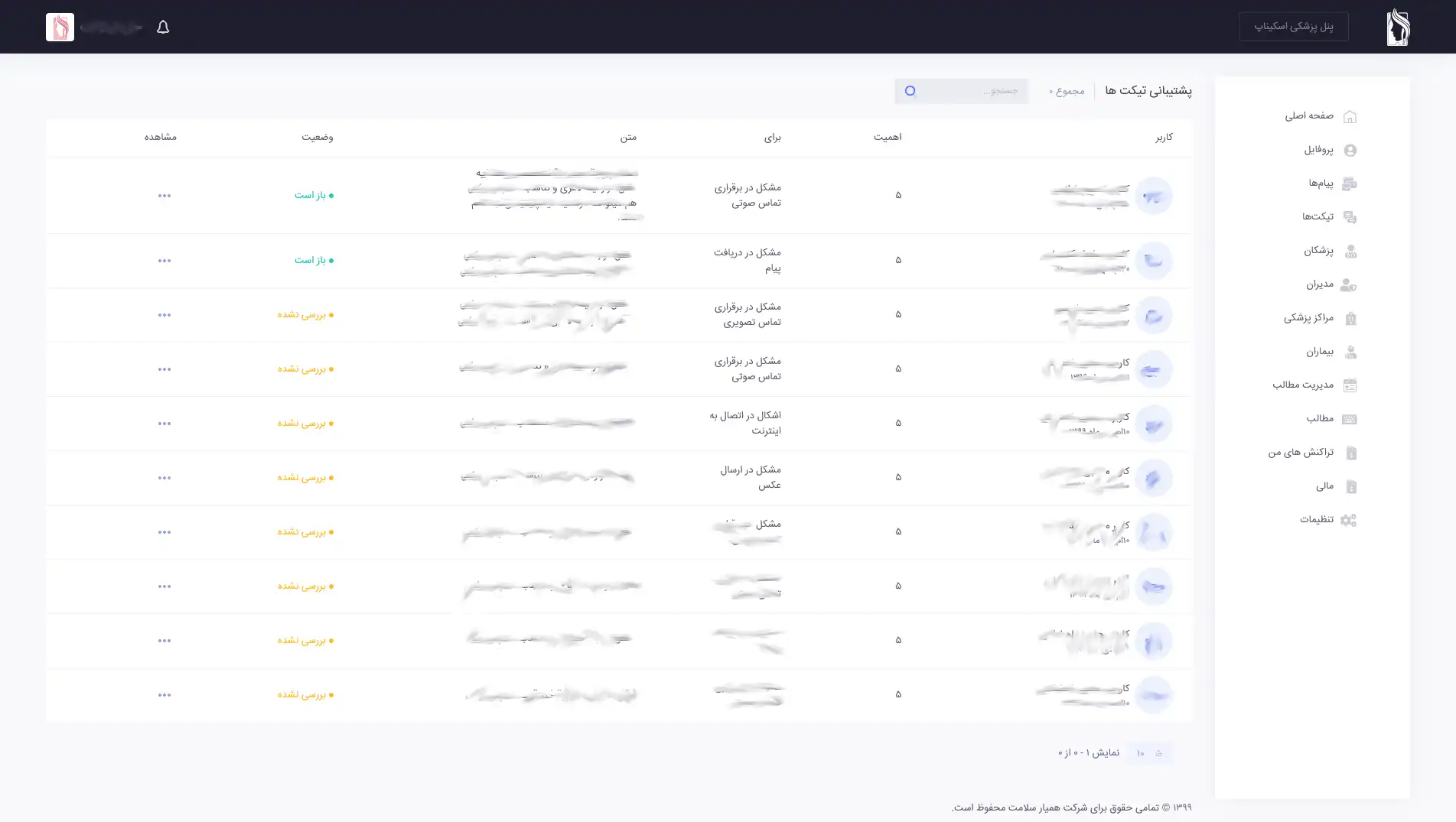Click user avatar of message receiving ticket
Screen dimensions: 1456x822
1153,261
